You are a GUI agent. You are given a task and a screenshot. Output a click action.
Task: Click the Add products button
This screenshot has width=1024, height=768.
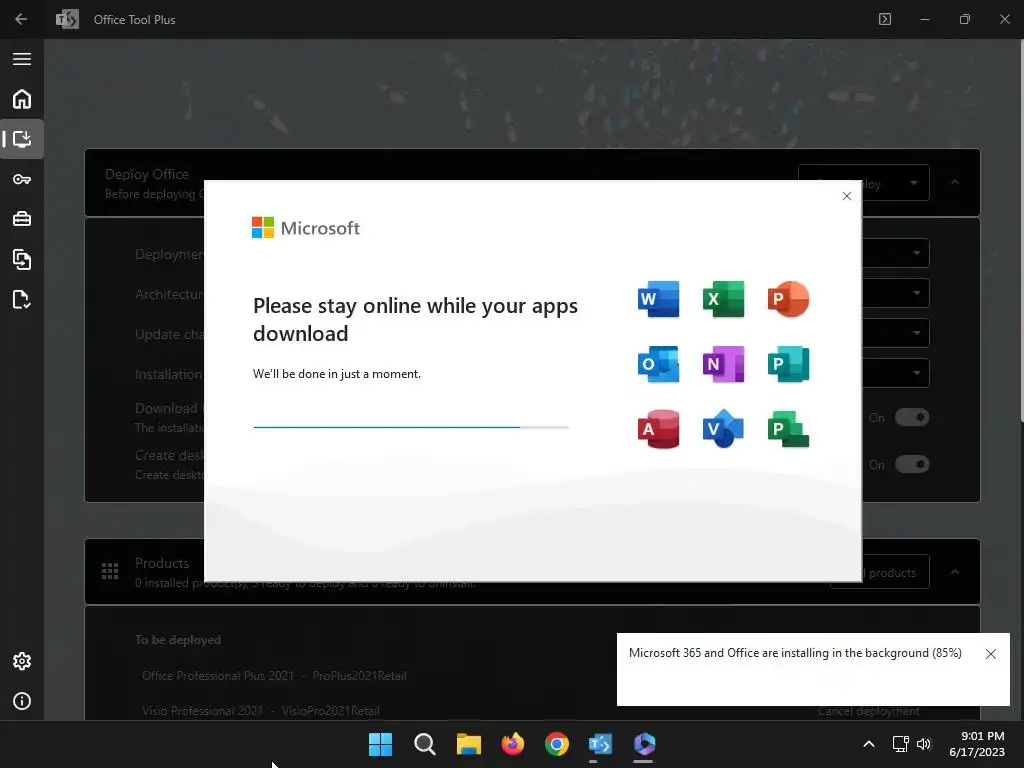pyautogui.click(x=895, y=572)
